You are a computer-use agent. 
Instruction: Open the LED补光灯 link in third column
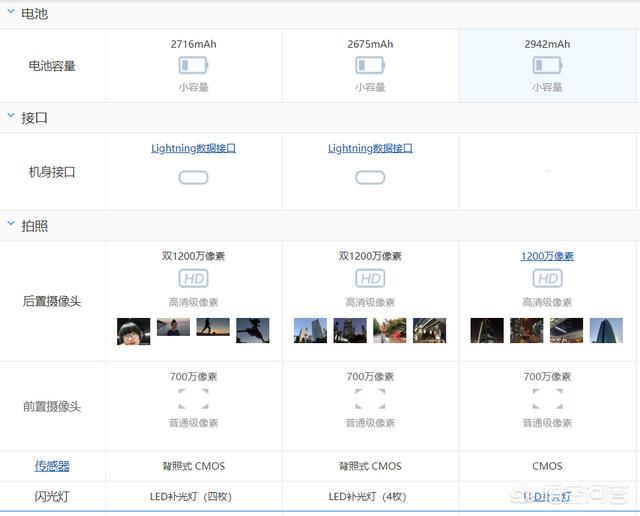pyautogui.click(x=547, y=496)
